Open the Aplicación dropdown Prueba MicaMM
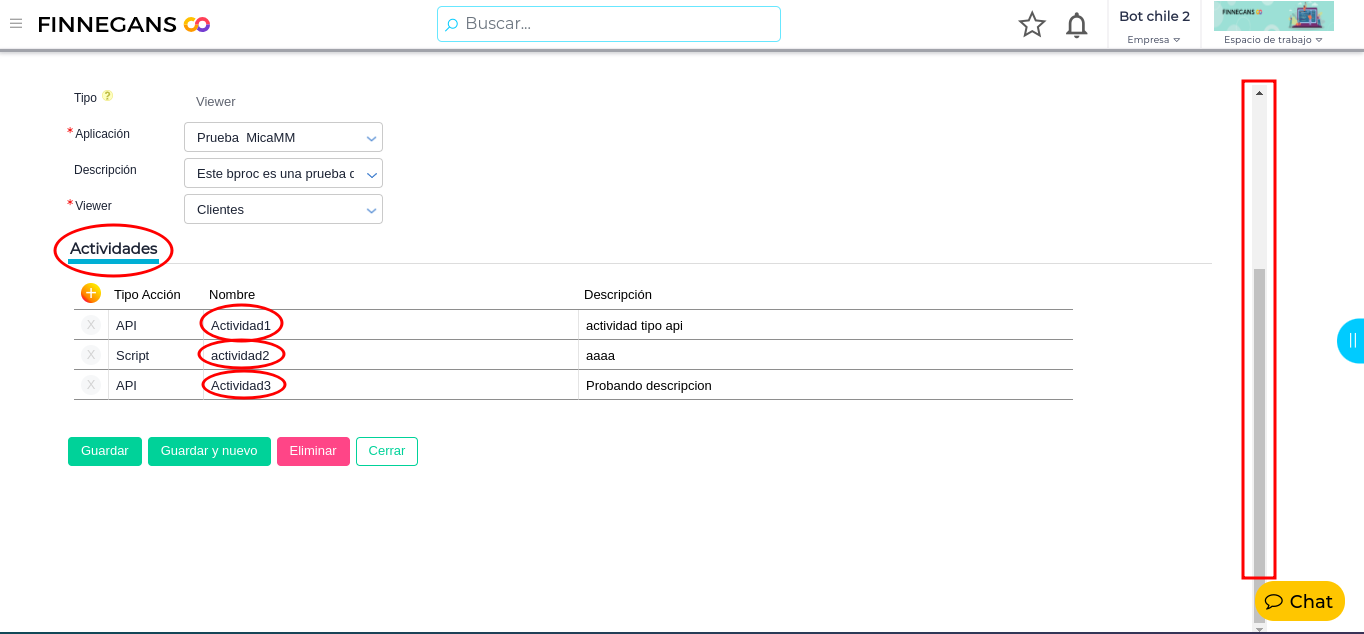 283,137
